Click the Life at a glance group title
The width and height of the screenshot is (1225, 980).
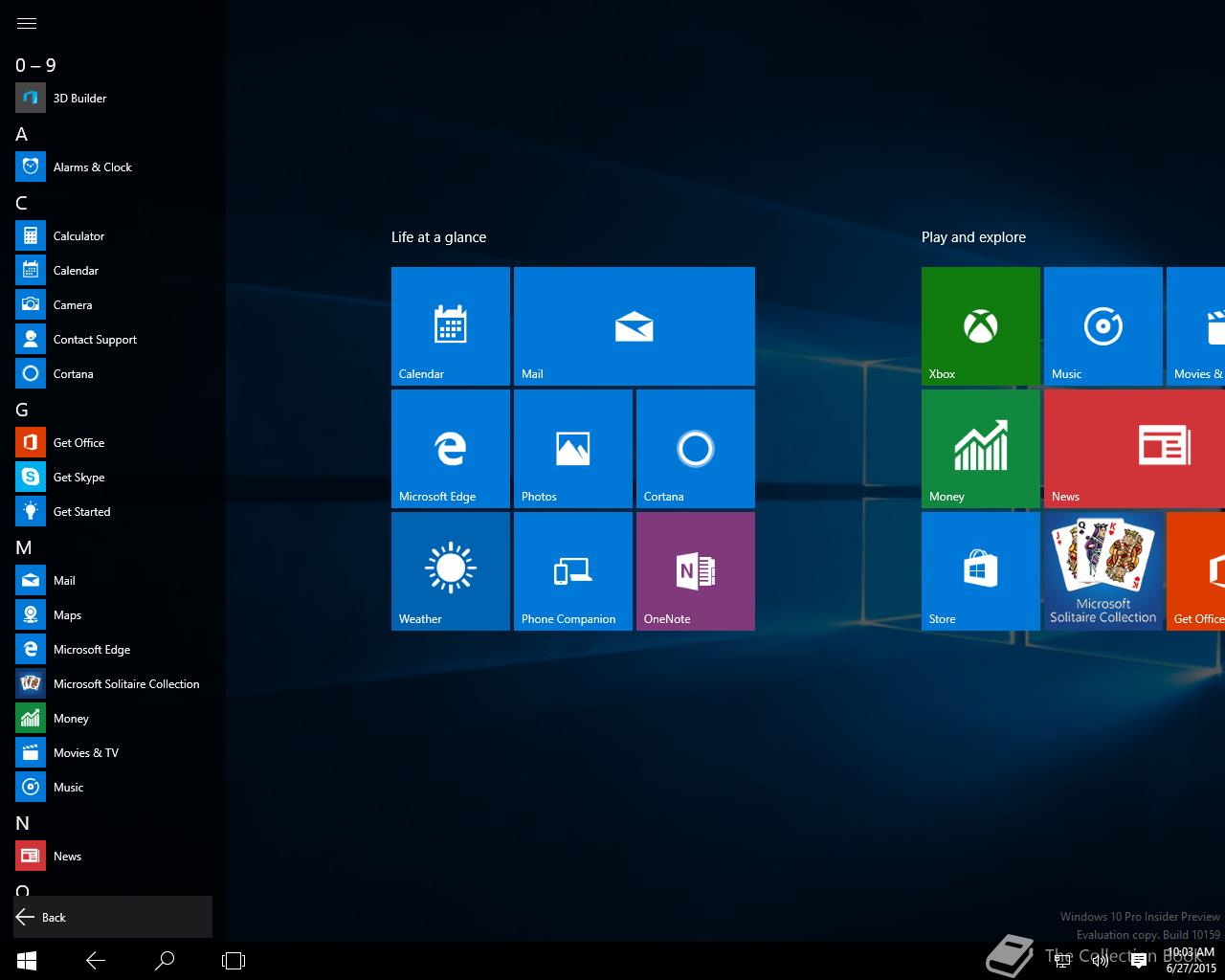click(x=438, y=237)
